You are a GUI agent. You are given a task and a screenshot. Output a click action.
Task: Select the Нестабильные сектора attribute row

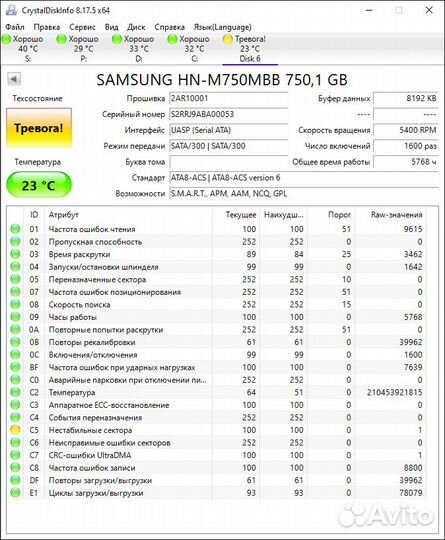[217, 430]
